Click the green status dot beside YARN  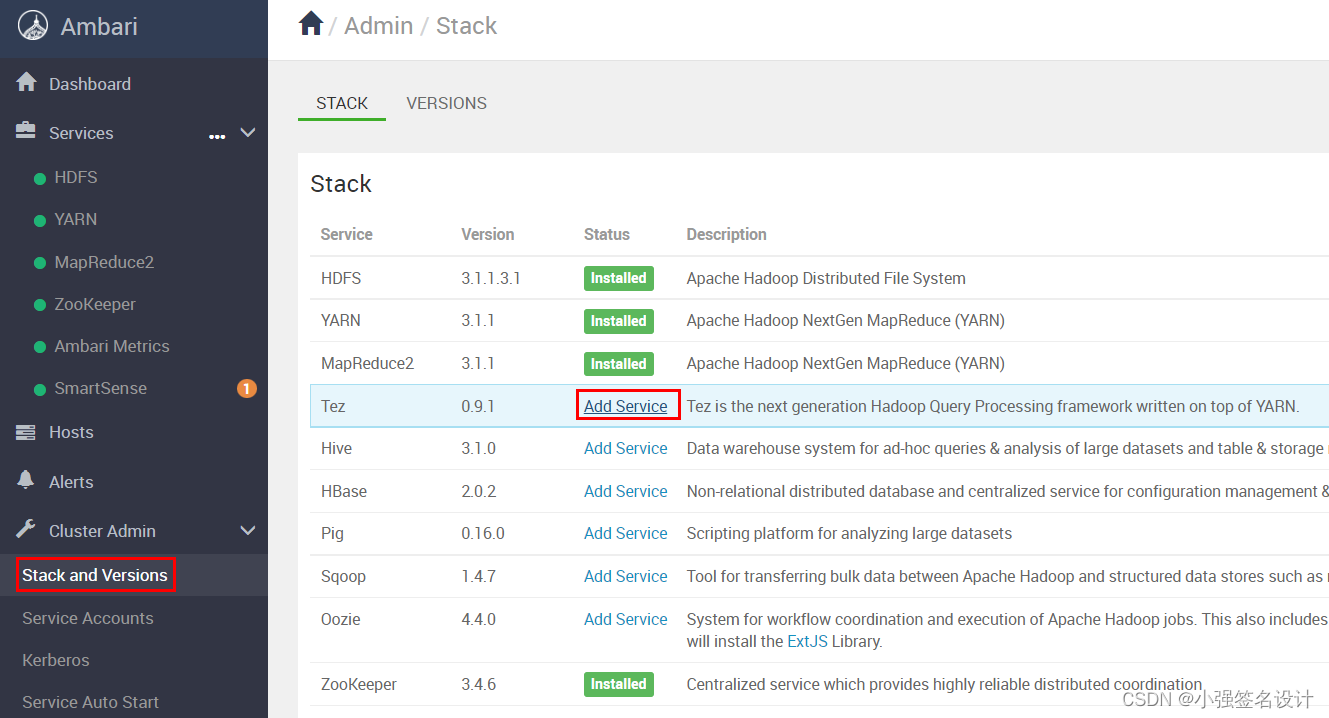[40, 221]
